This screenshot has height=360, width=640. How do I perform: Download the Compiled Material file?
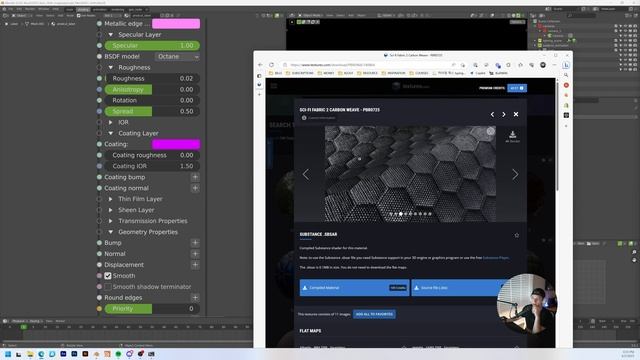[x=354, y=288]
